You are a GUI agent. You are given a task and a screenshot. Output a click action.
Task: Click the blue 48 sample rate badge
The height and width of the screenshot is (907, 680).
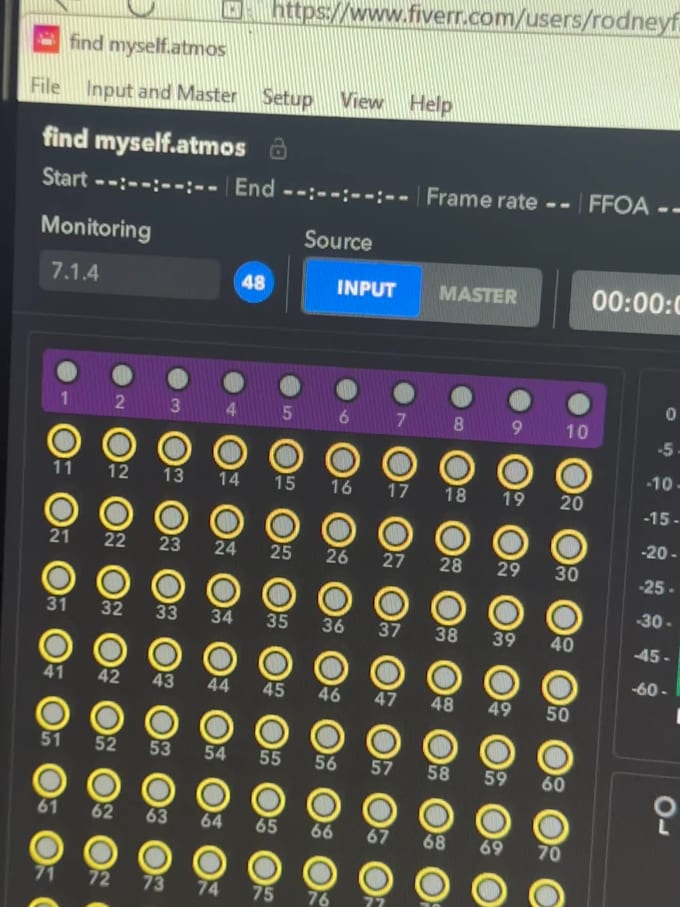tap(253, 282)
